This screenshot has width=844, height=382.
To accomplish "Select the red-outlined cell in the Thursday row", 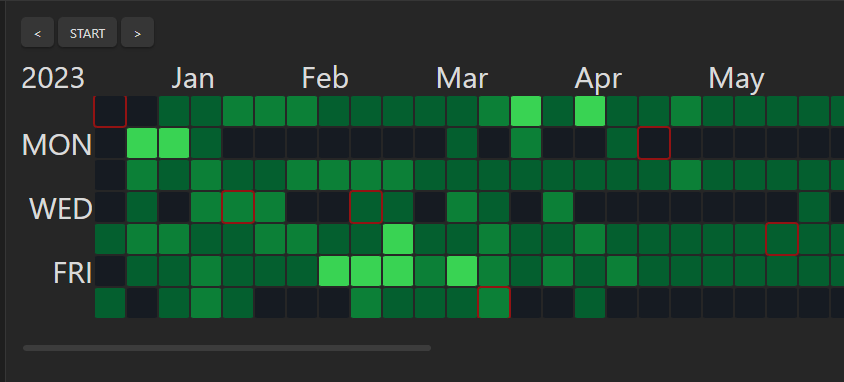I will (782, 239).
